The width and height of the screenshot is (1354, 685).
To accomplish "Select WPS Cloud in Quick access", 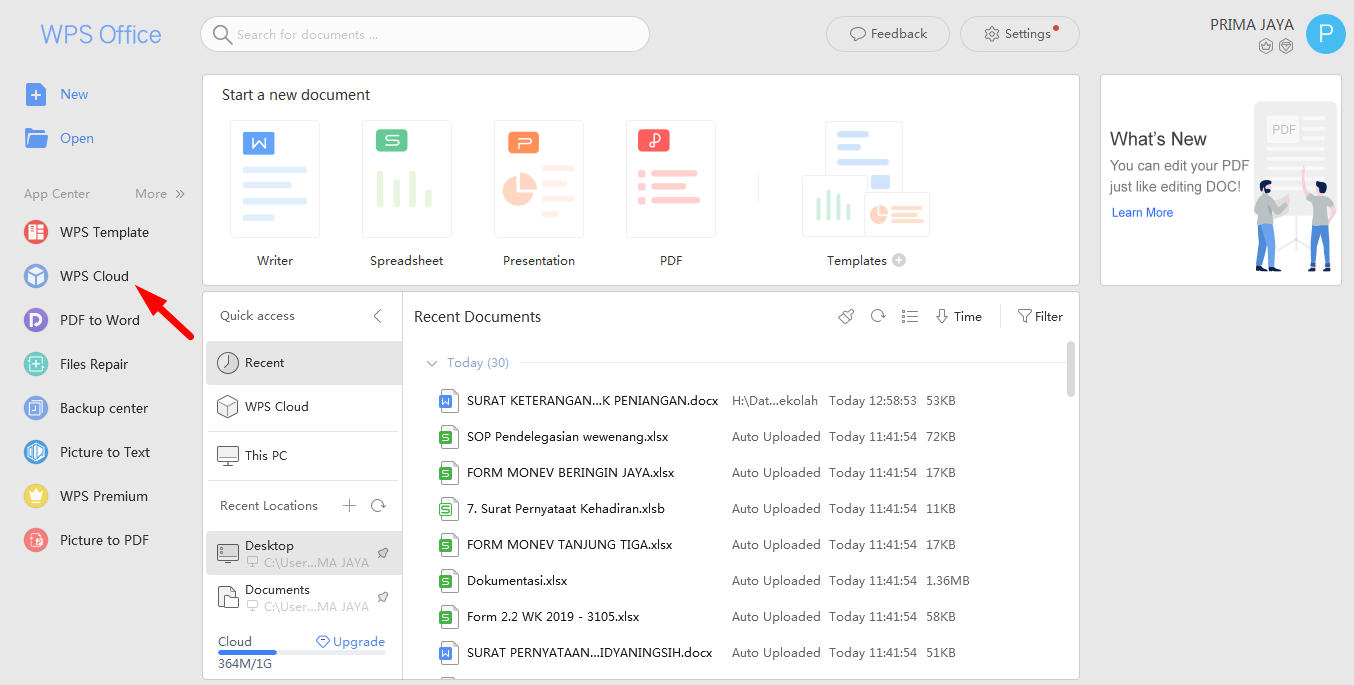I will click(304, 407).
